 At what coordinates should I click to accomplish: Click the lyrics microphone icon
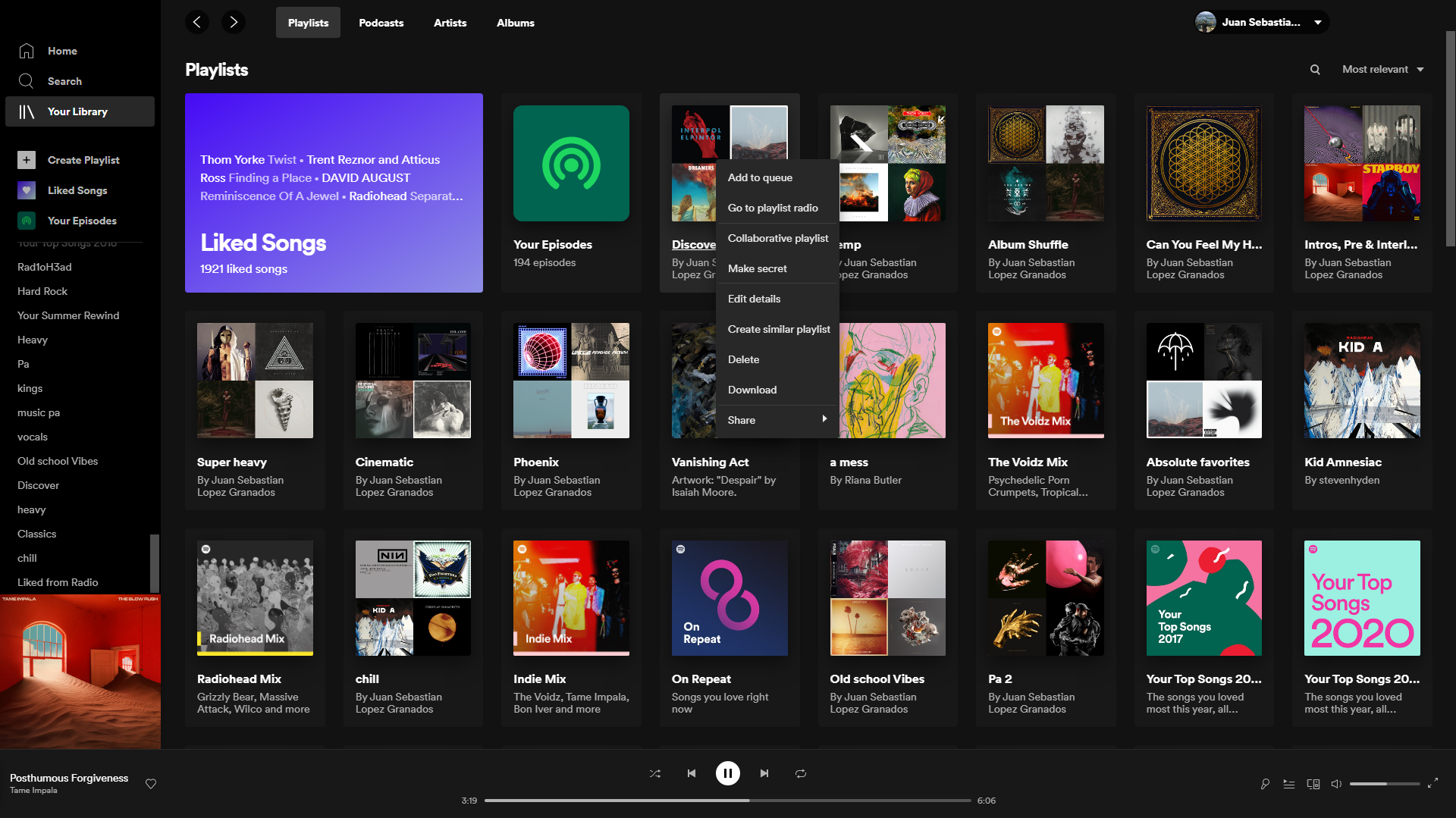pos(1265,784)
